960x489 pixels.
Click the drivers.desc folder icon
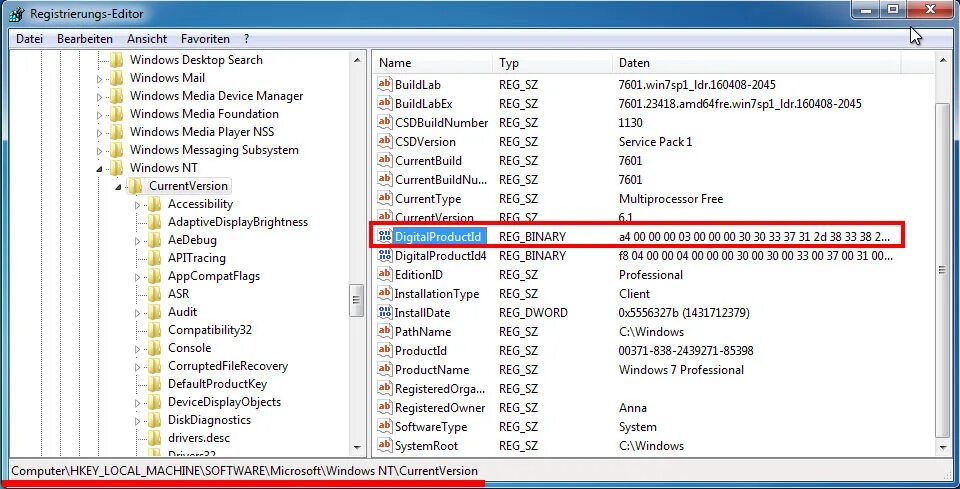154,438
